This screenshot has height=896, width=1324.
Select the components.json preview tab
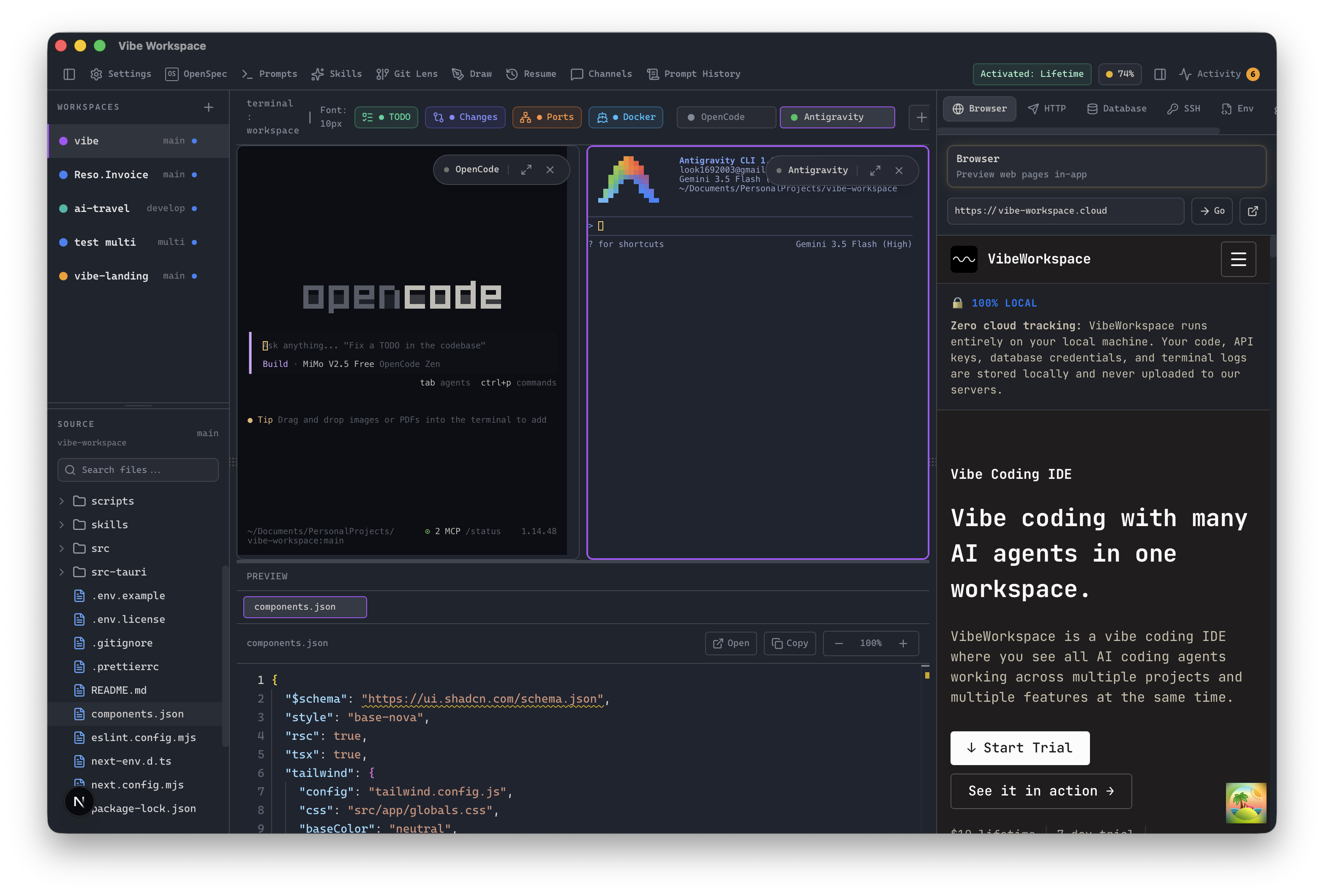[x=305, y=607]
